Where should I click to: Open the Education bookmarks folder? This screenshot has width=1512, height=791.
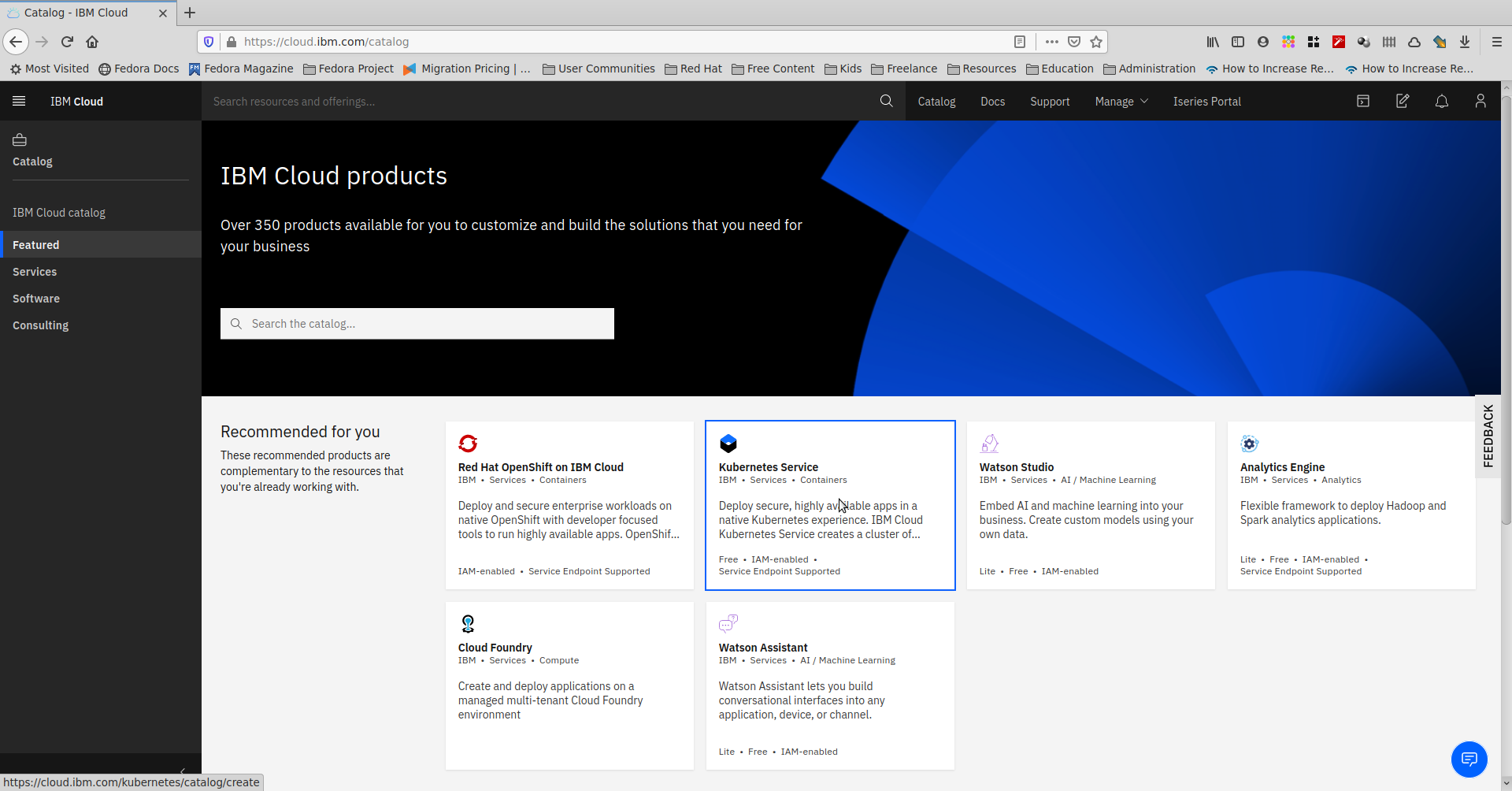pyautogui.click(x=1060, y=69)
